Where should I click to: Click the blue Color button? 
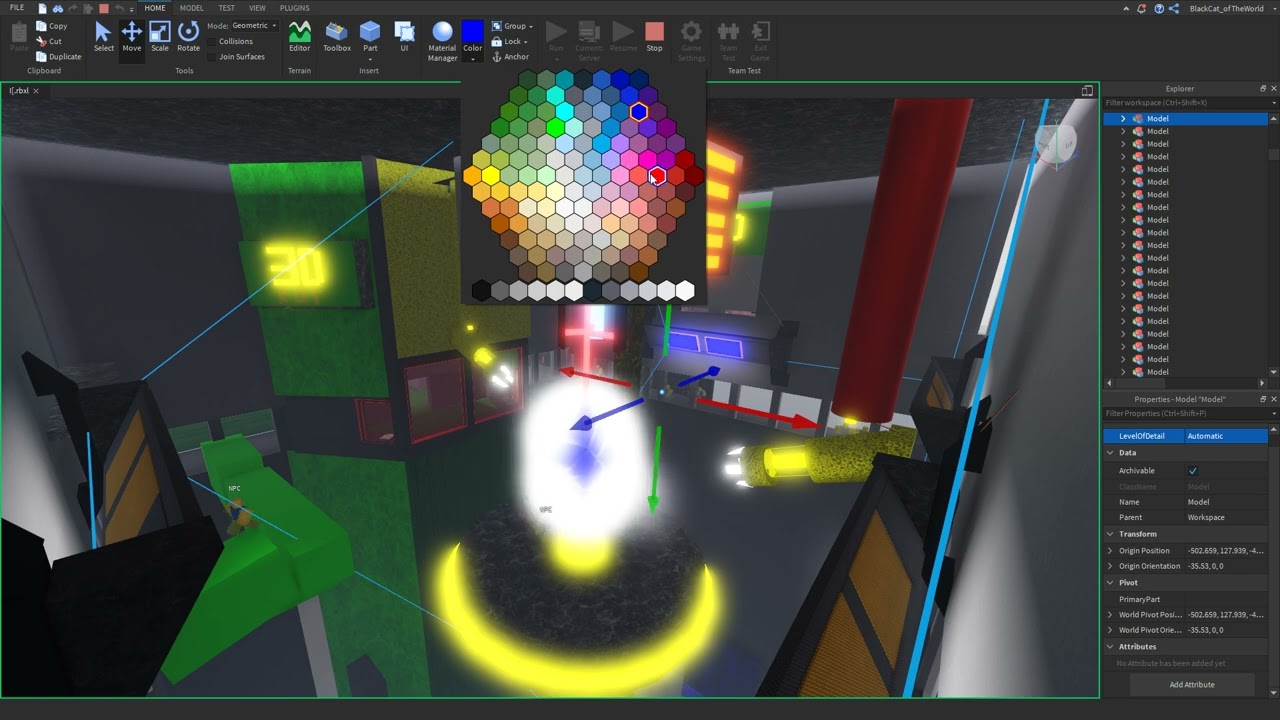[x=473, y=32]
